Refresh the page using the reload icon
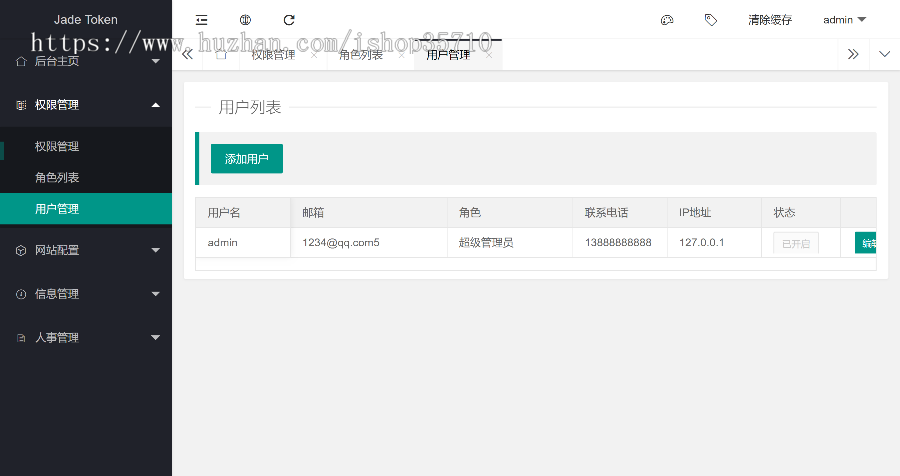900x476 pixels. (289, 20)
